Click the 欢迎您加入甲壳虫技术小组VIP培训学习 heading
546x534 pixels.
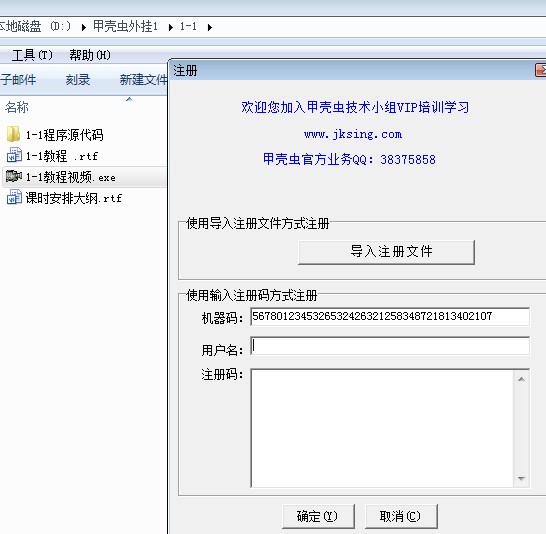(x=355, y=107)
